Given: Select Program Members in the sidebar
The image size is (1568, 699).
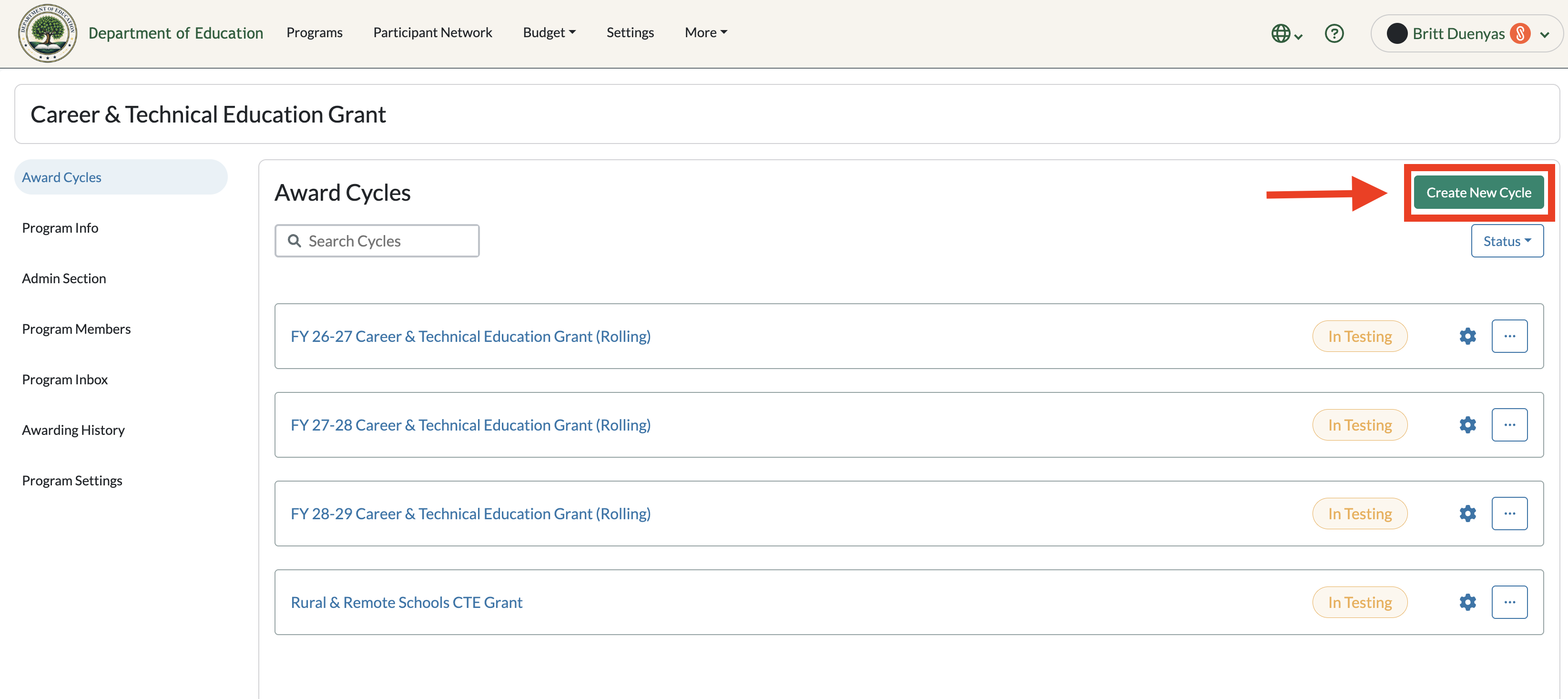Looking at the screenshot, I should point(76,329).
